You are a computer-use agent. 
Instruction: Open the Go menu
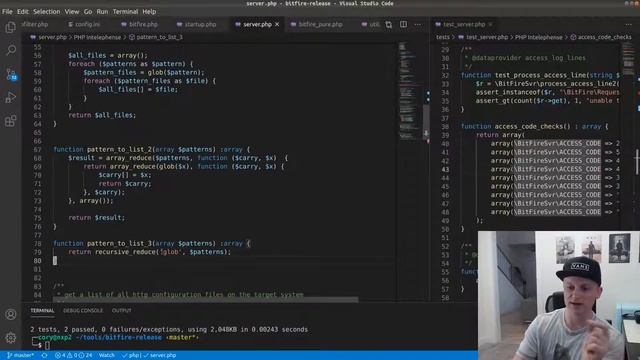88,11
